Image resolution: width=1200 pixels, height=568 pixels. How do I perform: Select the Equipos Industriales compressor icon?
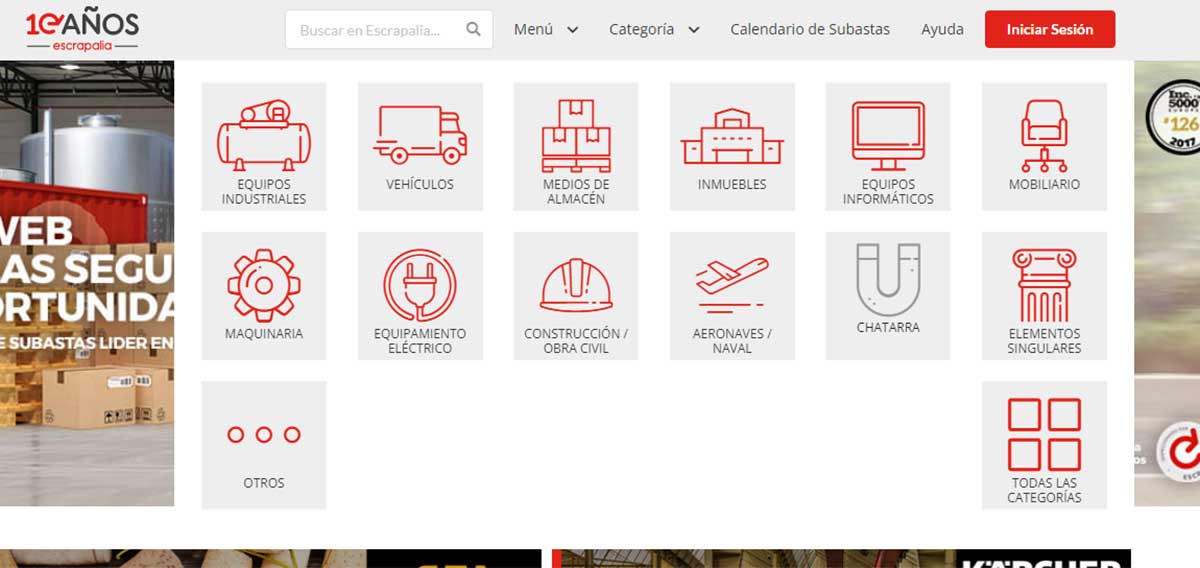pyautogui.click(x=264, y=135)
